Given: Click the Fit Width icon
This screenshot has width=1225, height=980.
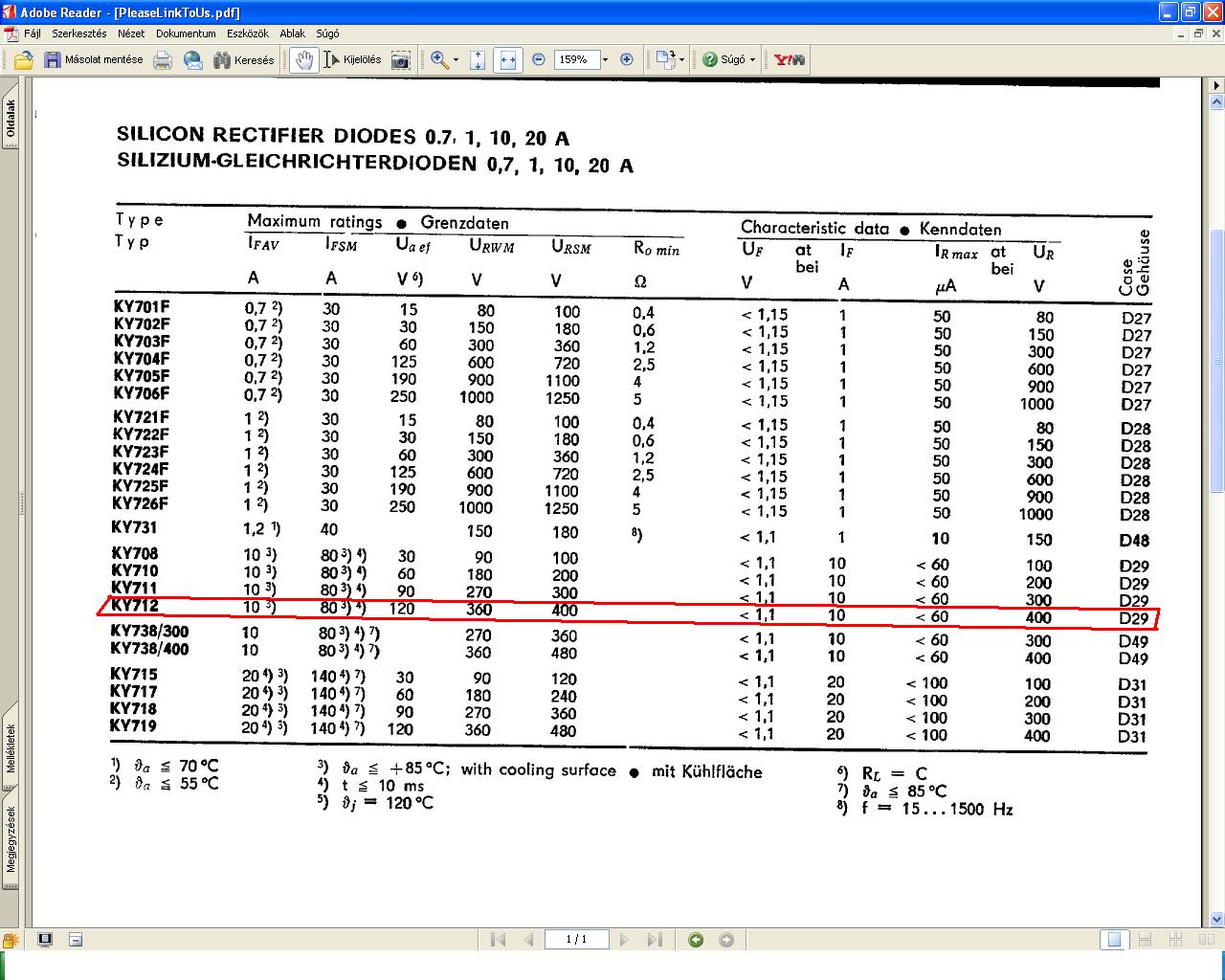Looking at the screenshot, I should (x=508, y=60).
